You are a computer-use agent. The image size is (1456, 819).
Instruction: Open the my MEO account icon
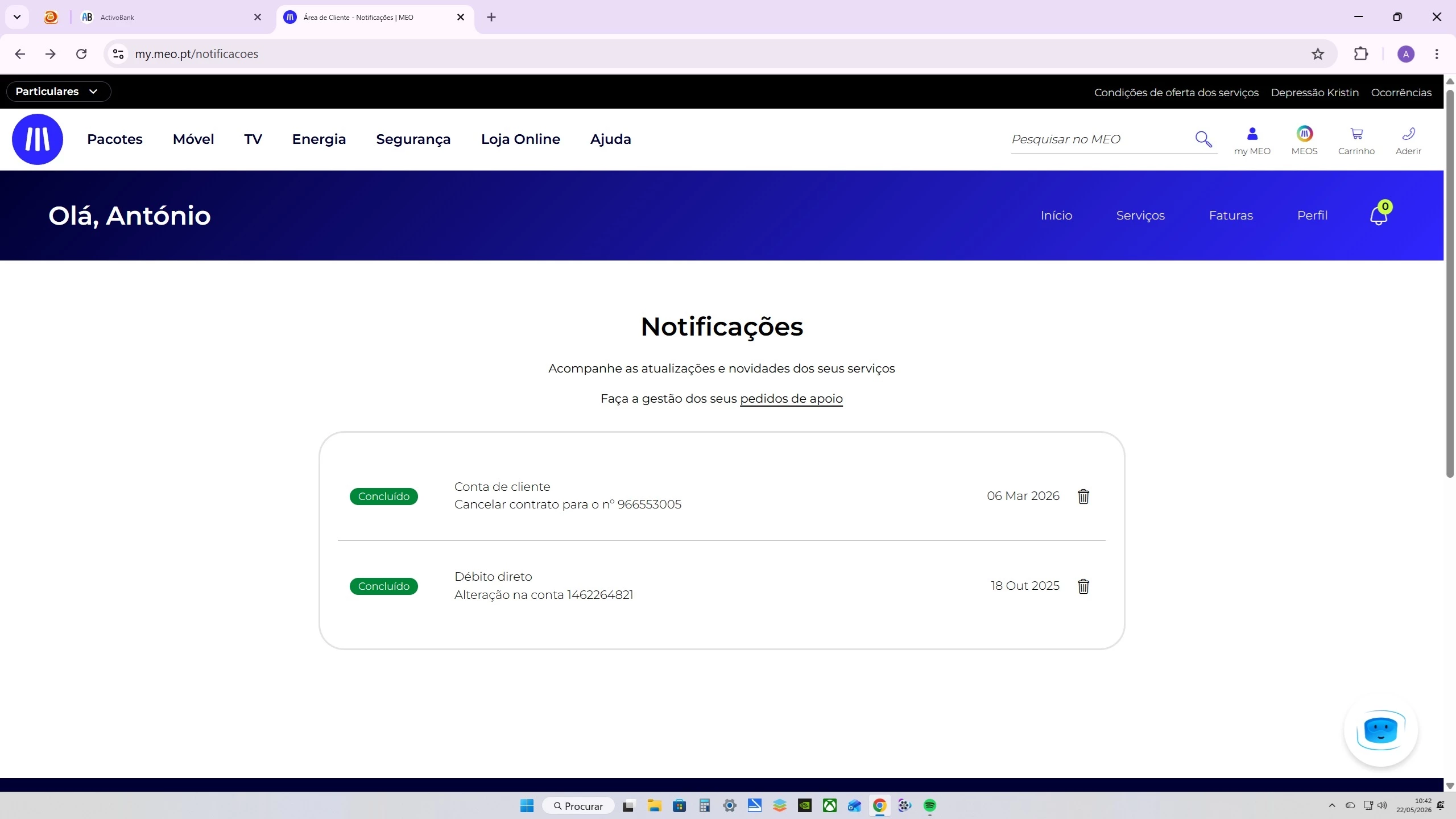coord(1252,140)
